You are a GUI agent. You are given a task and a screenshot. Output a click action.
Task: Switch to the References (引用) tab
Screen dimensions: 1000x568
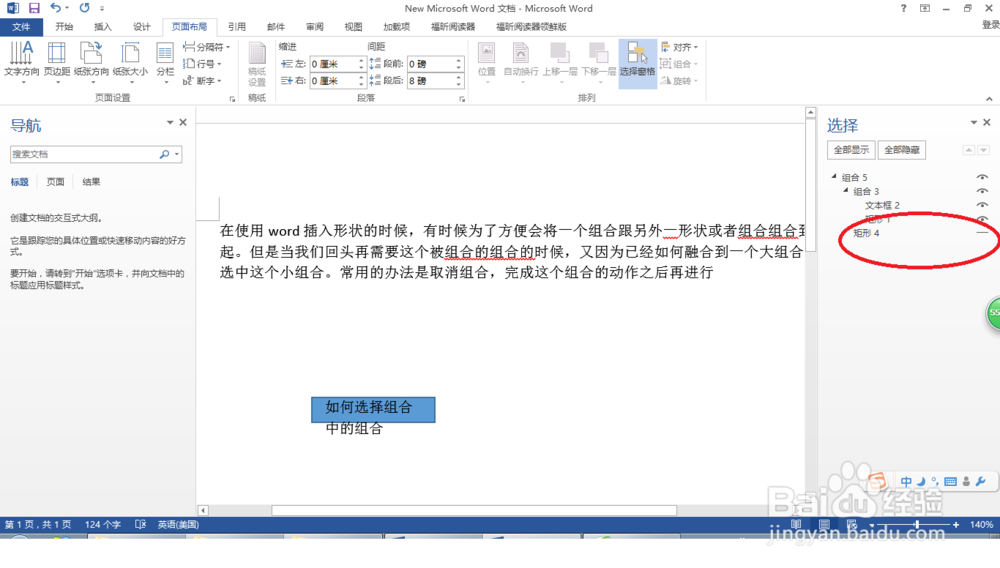click(x=237, y=27)
